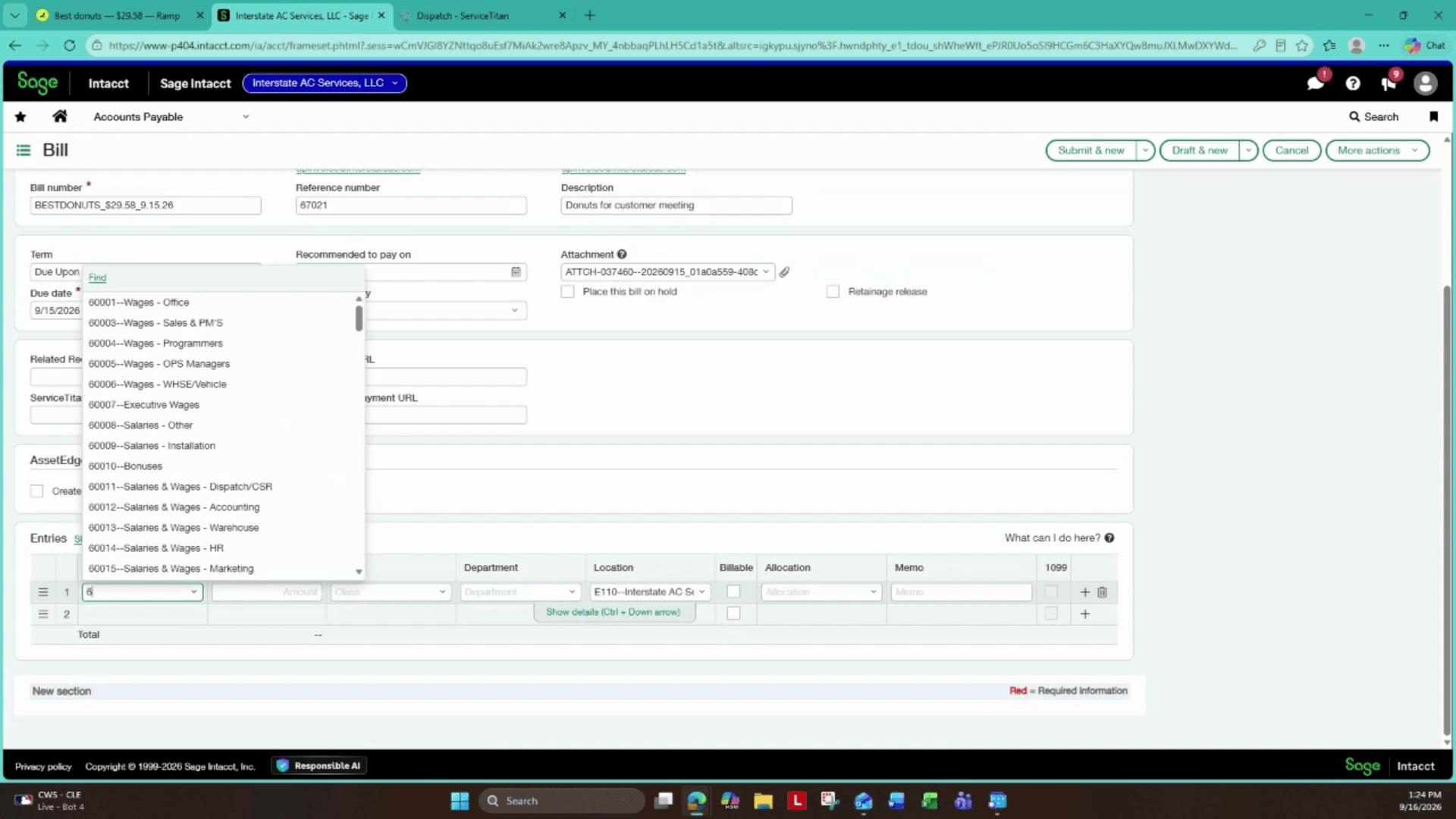Screen dimensions: 1456x819
Task: Open the Windows Start menu
Action: [460, 801]
